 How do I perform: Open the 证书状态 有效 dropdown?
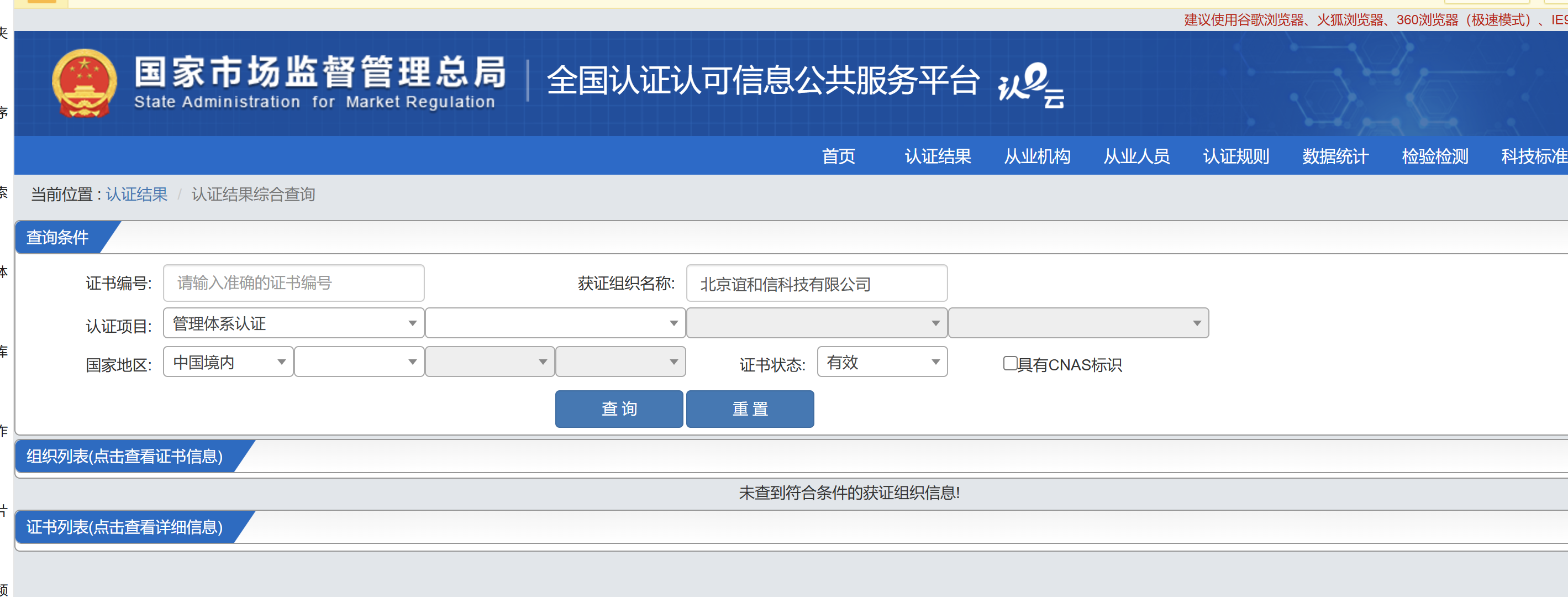point(881,363)
